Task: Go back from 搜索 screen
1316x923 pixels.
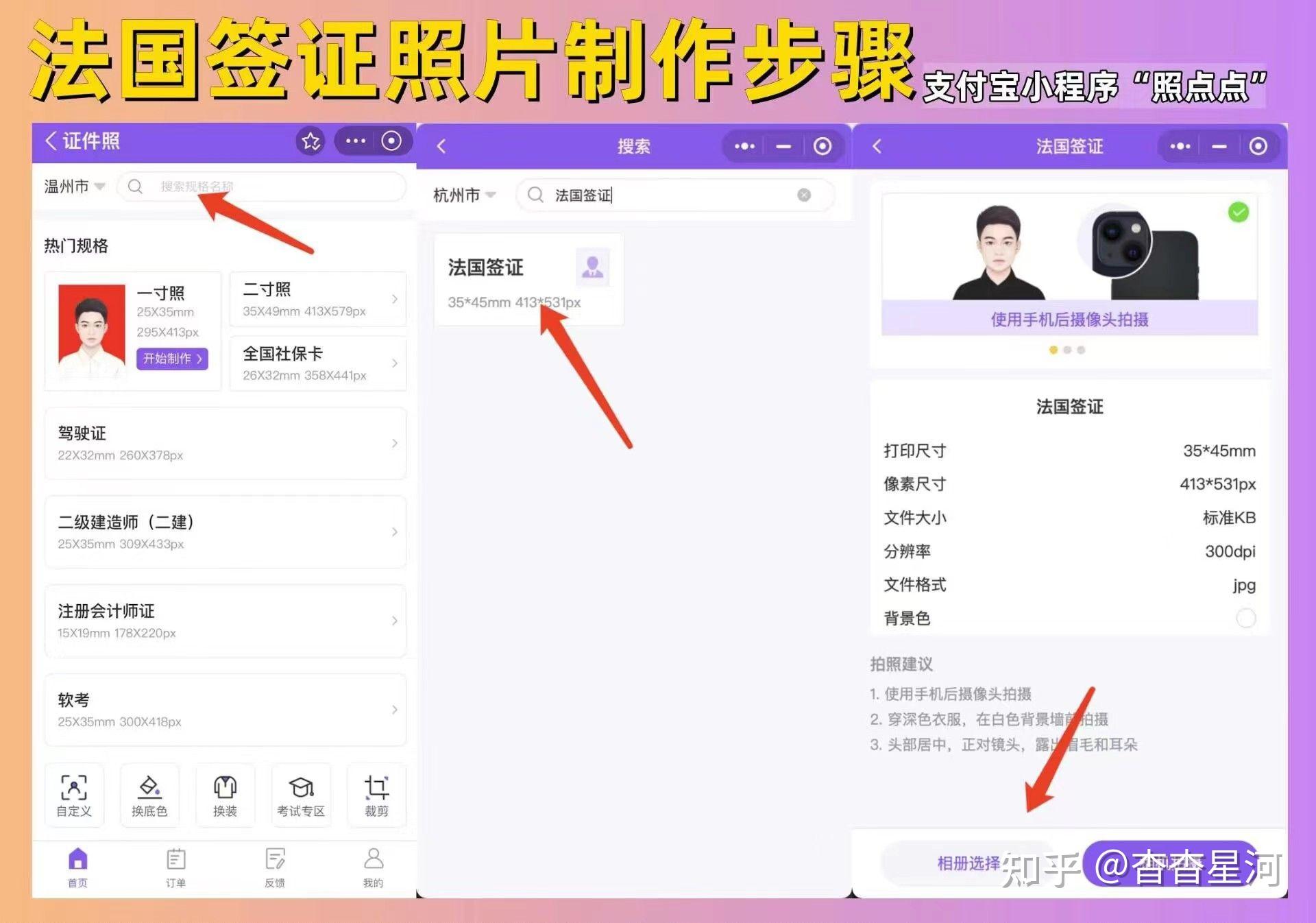Action: pyautogui.click(x=441, y=146)
